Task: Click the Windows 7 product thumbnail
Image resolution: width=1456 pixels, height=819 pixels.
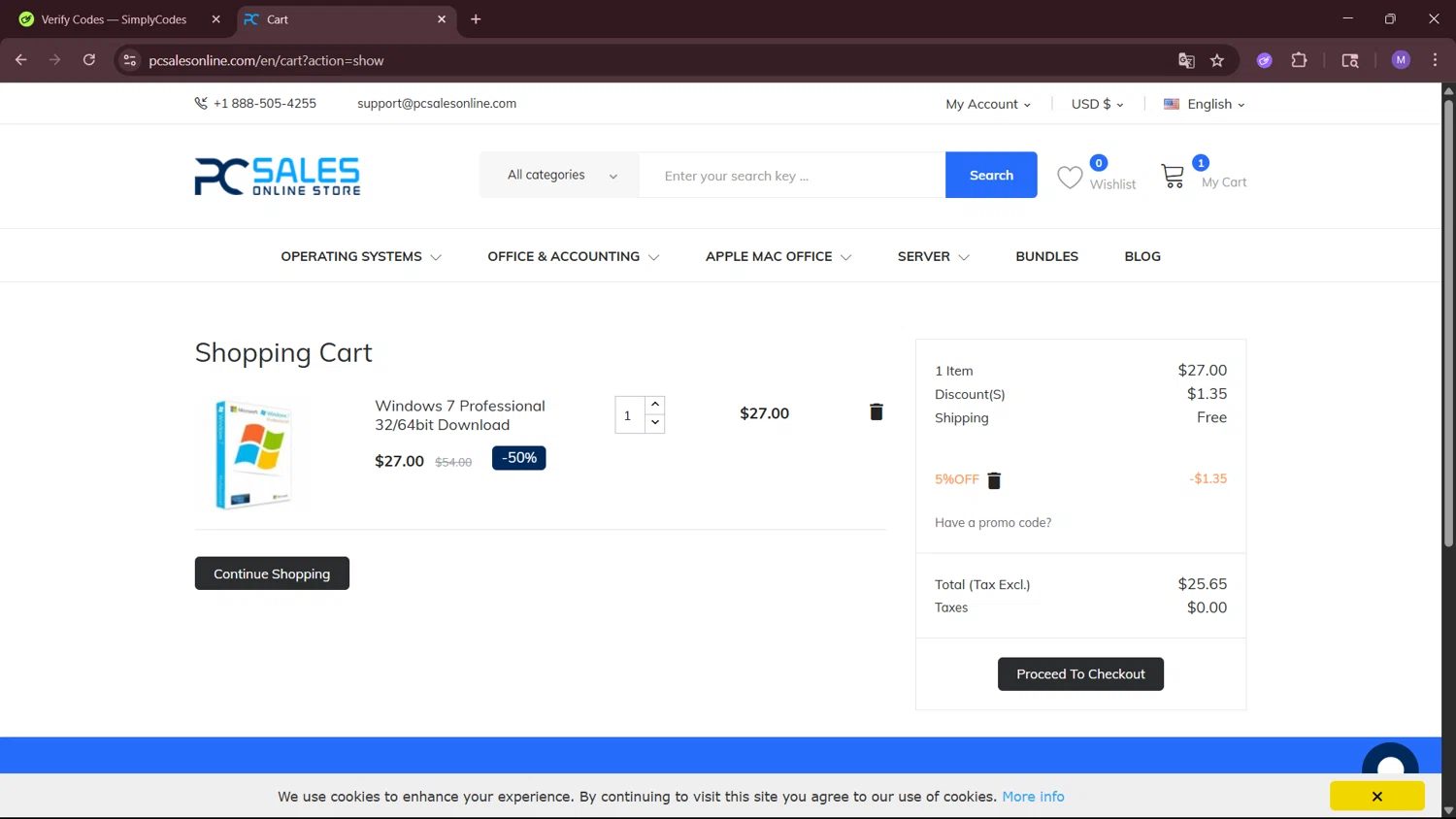Action: pyautogui.click(x=253, y=454)
